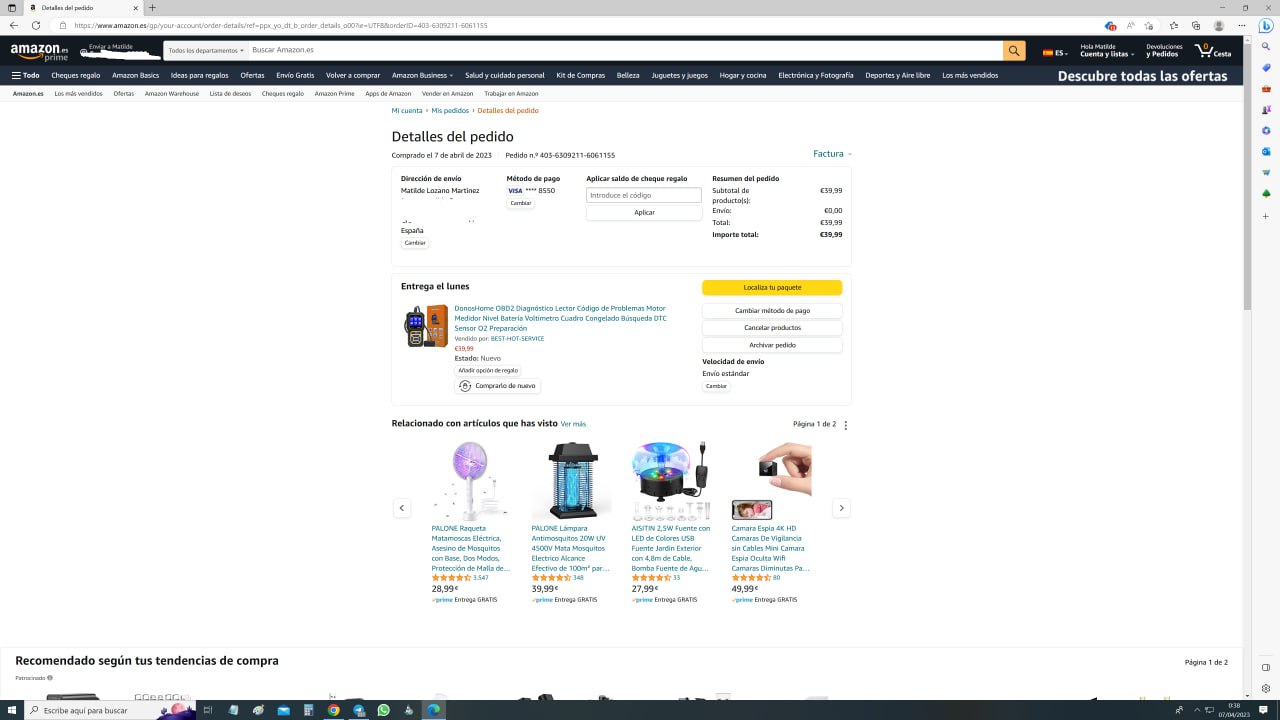Viewport: 1280px width, 720px height.
Task: Open Edge Settings and more menu
Action: pyautogui.click(x=1244, y=25)
